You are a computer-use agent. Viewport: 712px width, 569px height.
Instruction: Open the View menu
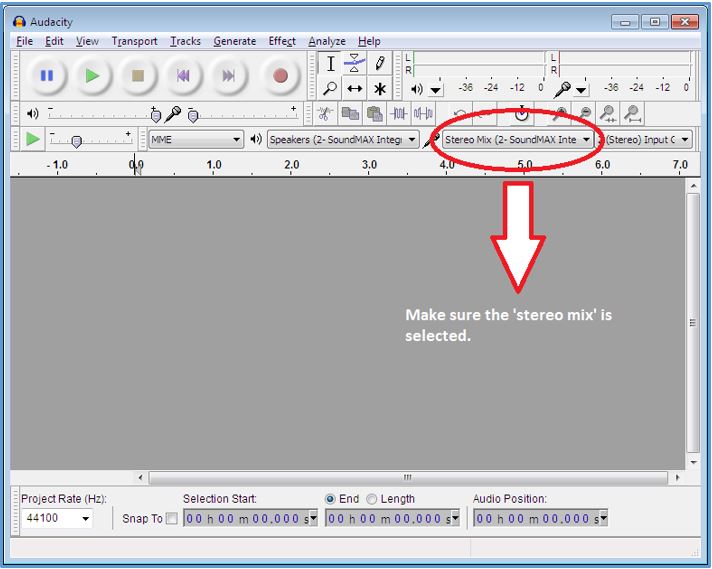coord(87,41)
